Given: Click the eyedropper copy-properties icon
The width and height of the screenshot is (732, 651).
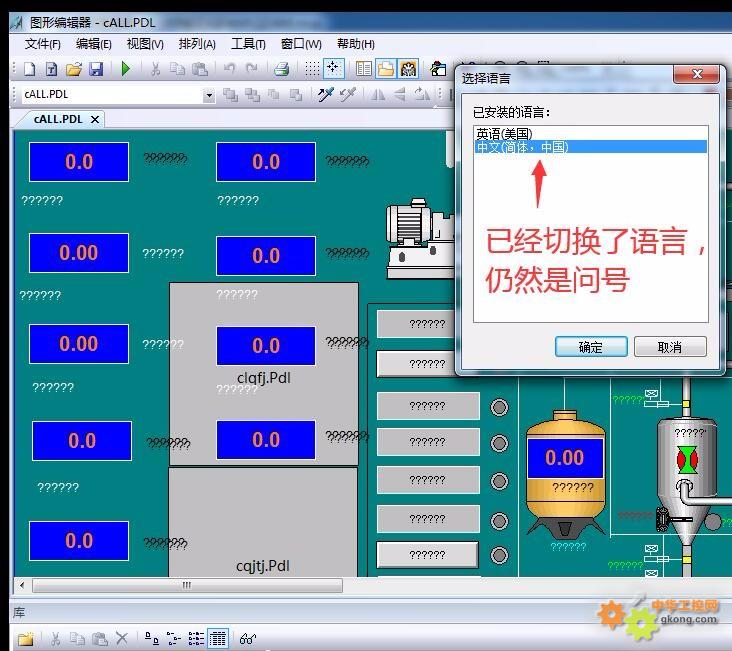Looking at the screenshot, I should point(325,95).
